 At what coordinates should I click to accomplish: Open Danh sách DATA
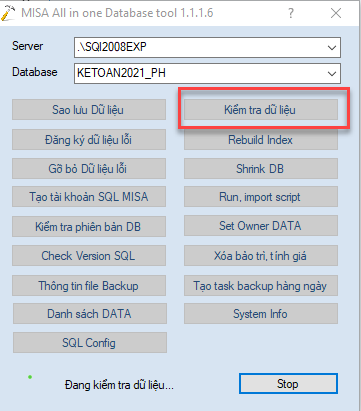coord(90,314)
